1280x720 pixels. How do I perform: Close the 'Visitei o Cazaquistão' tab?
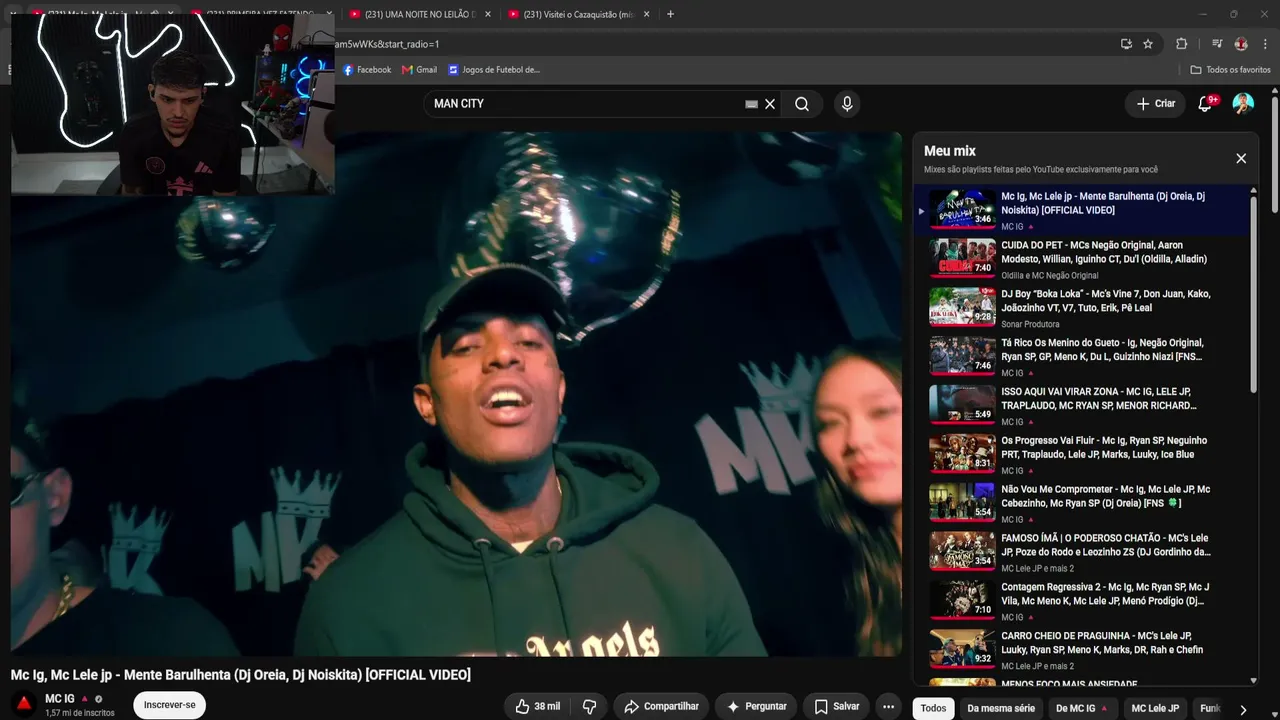tap(647, 14)
